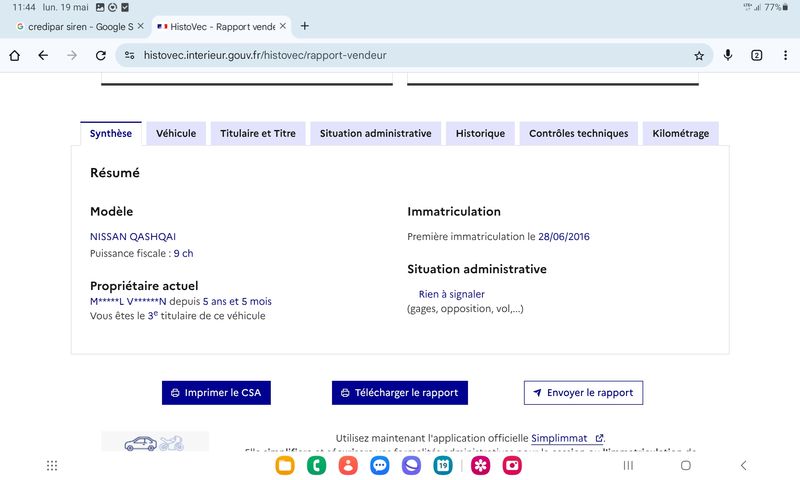Open the purple Samsung Internet app

tap(411, 465)
